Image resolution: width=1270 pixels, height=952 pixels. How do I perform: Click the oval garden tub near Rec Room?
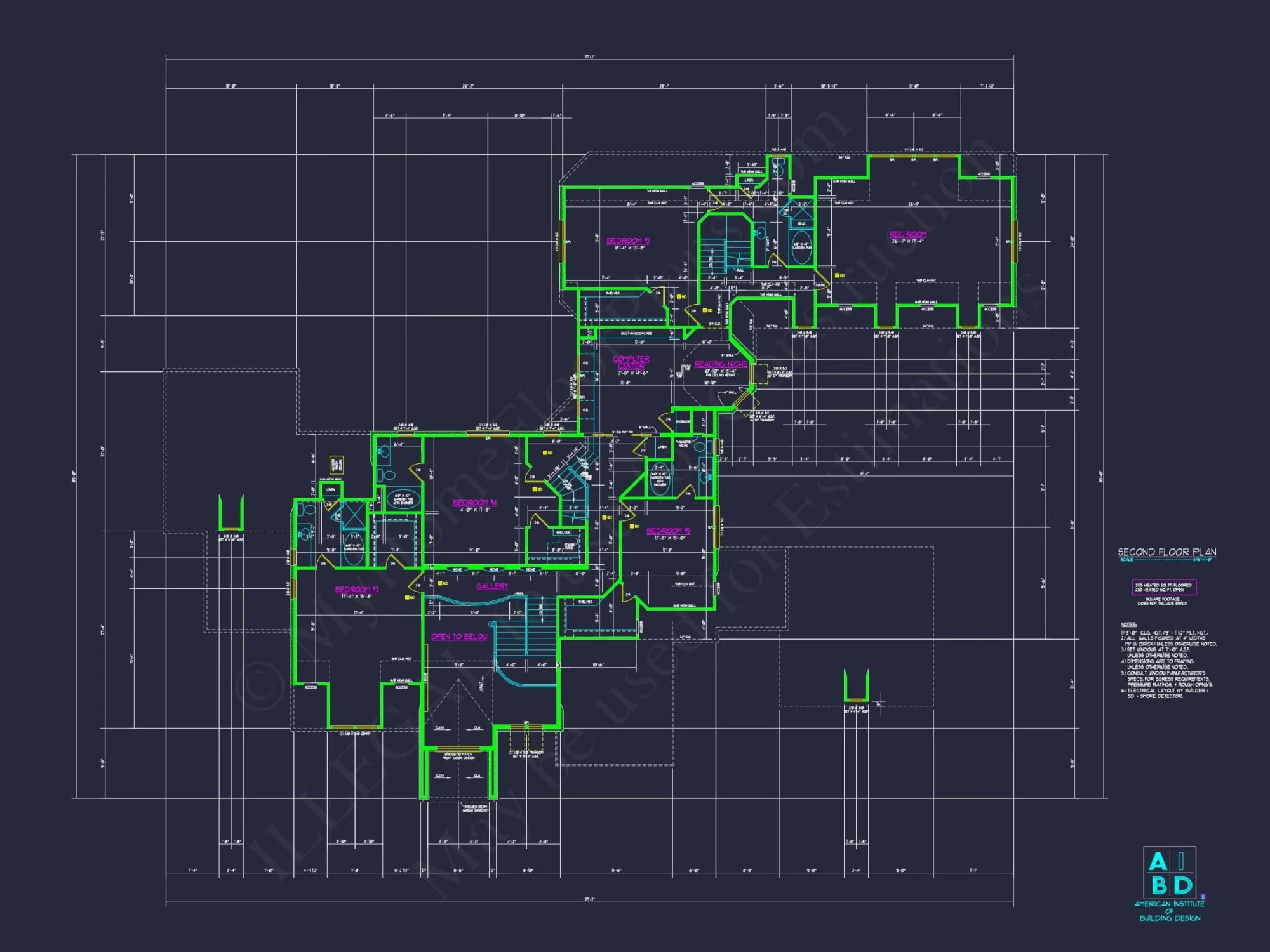pos(801,248)
